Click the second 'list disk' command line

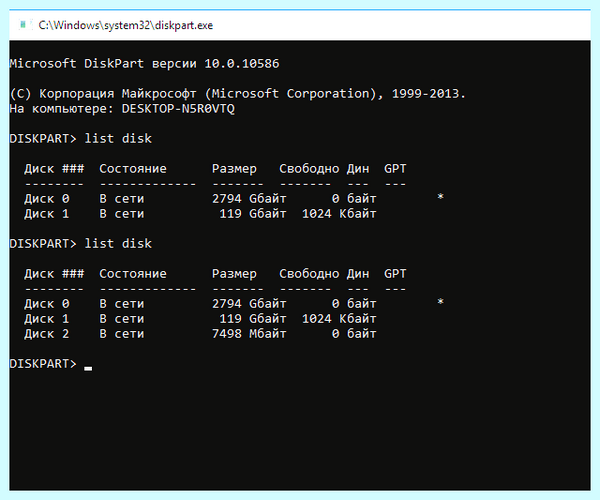coord(80,244)
